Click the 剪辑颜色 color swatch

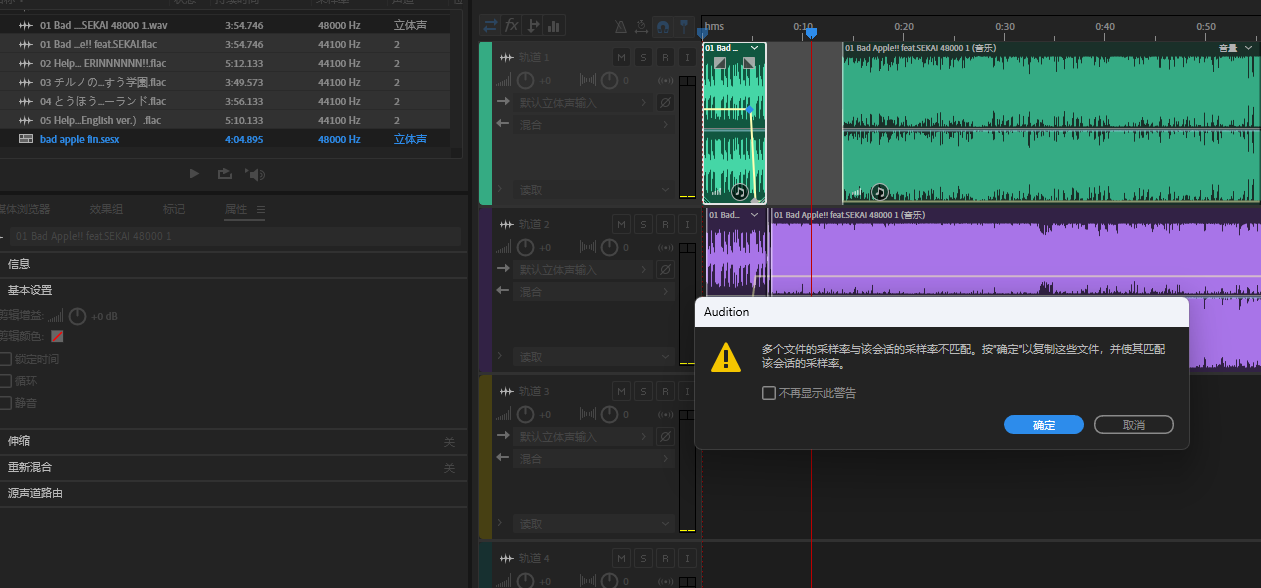pos(57,337)
